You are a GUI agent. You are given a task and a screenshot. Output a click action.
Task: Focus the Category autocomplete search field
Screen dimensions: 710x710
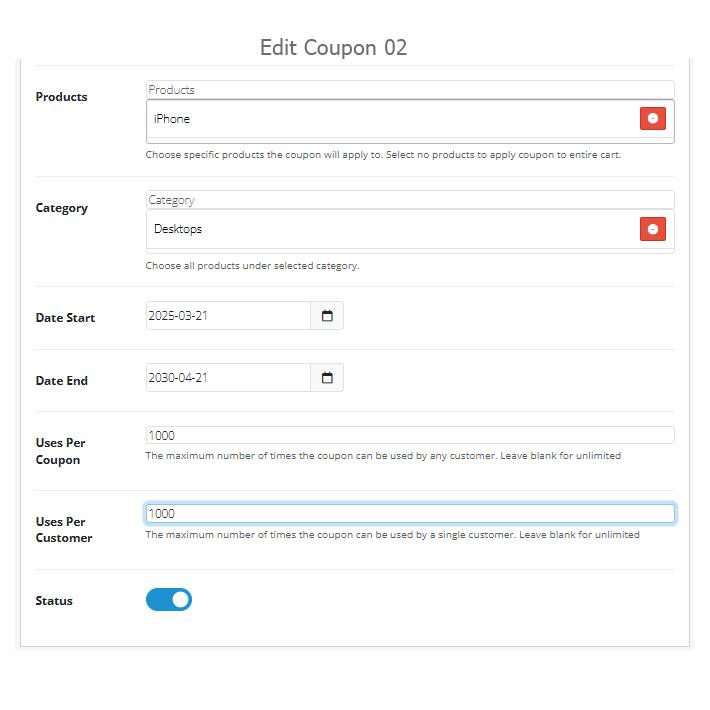410,200
